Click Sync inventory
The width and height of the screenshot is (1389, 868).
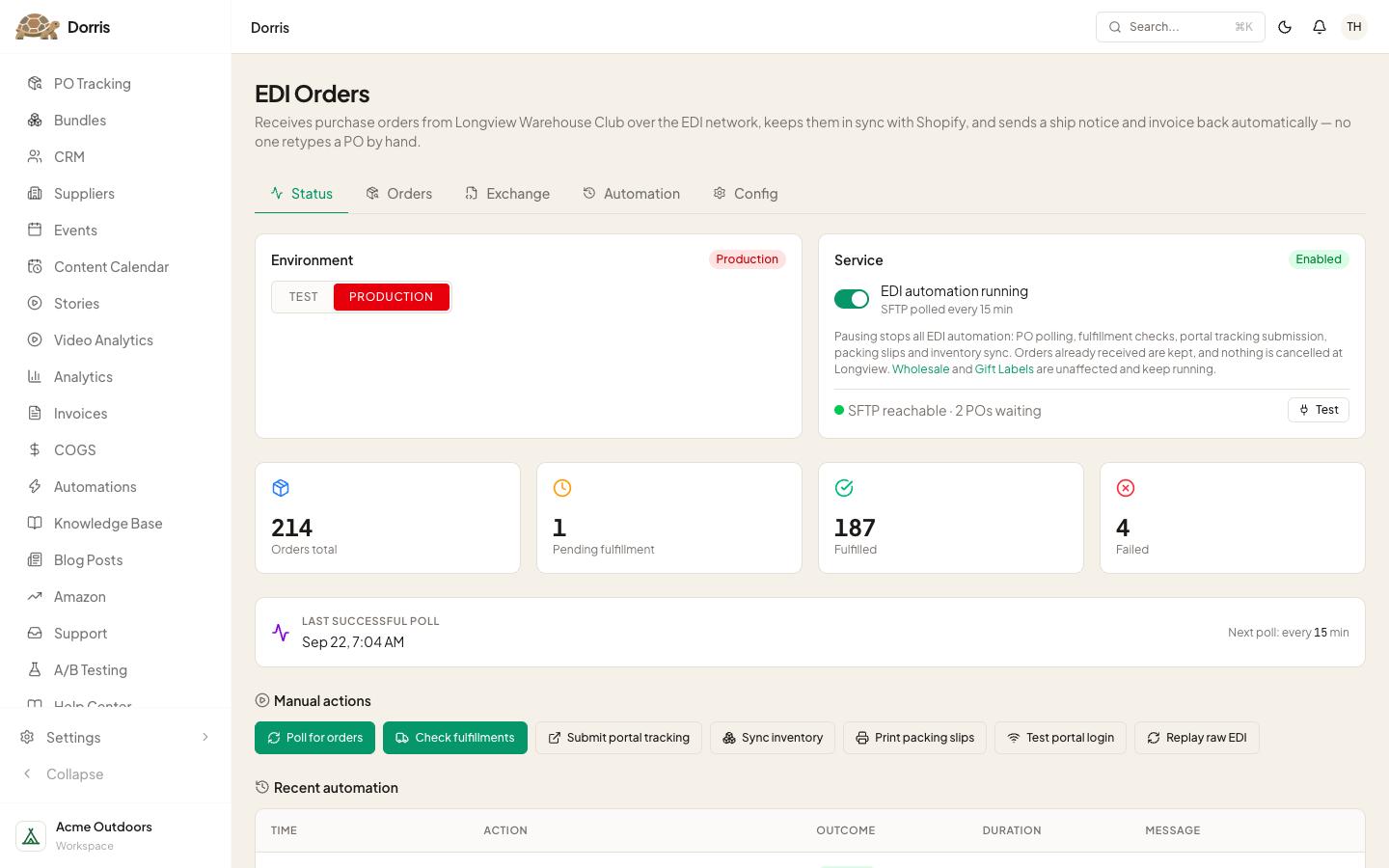773,738
